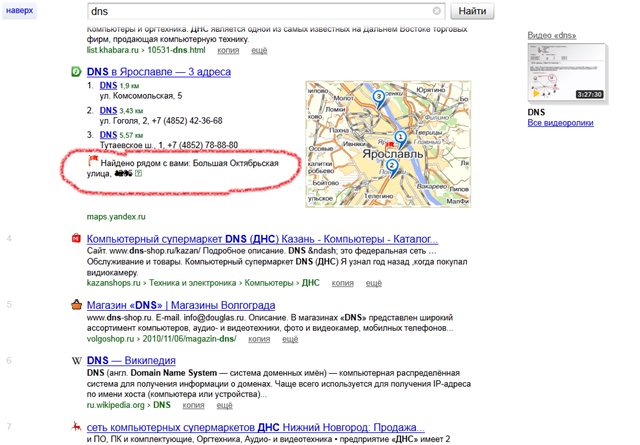Image resolution: width=640 pixels, height=445 pixels.
Task: Open 'Компьютерный супермаркет DNS (ДНС) Казань' result
Action: pos(262,239)
